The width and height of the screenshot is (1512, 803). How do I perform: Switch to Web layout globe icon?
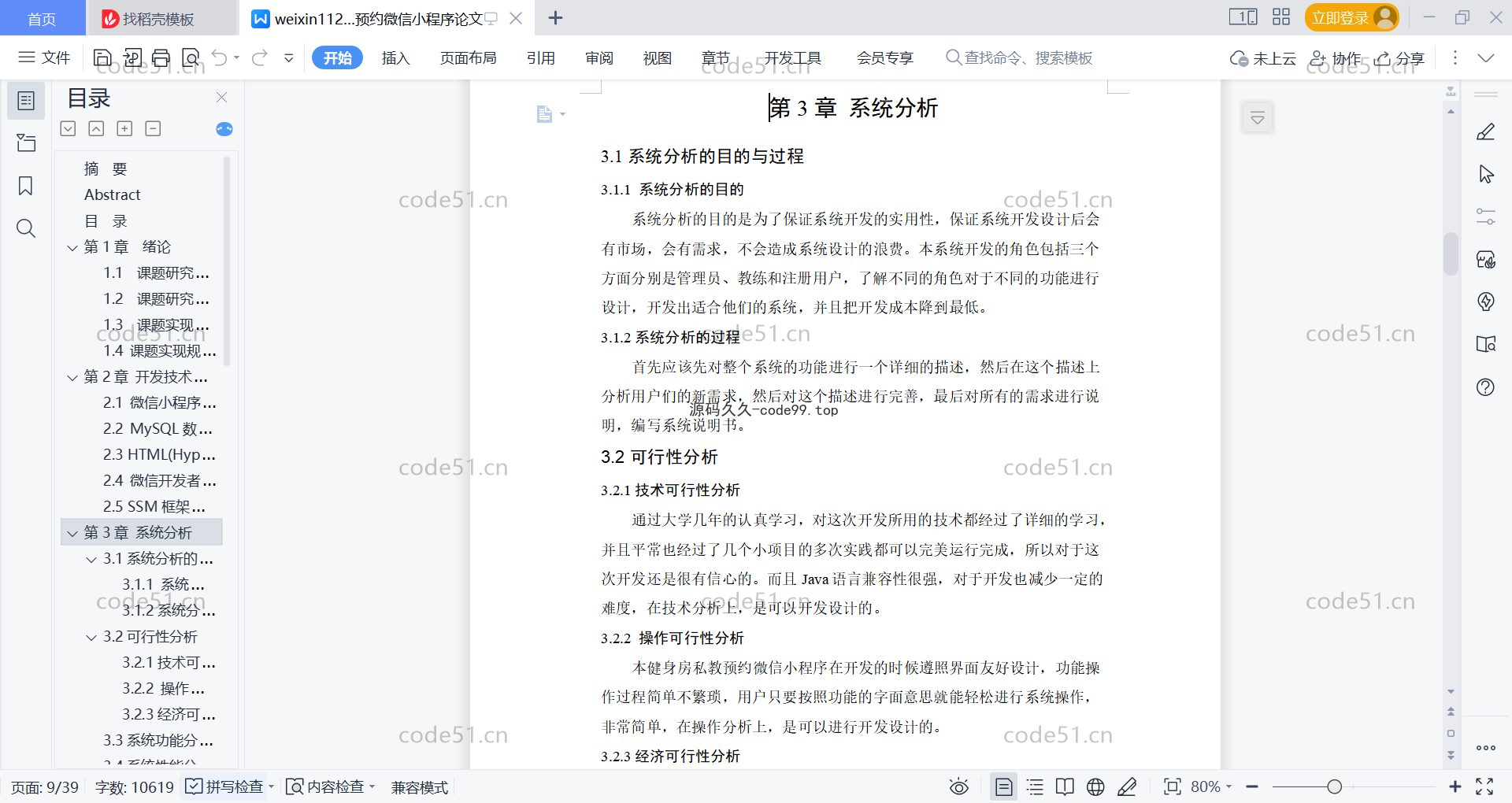coord(1095,786)
